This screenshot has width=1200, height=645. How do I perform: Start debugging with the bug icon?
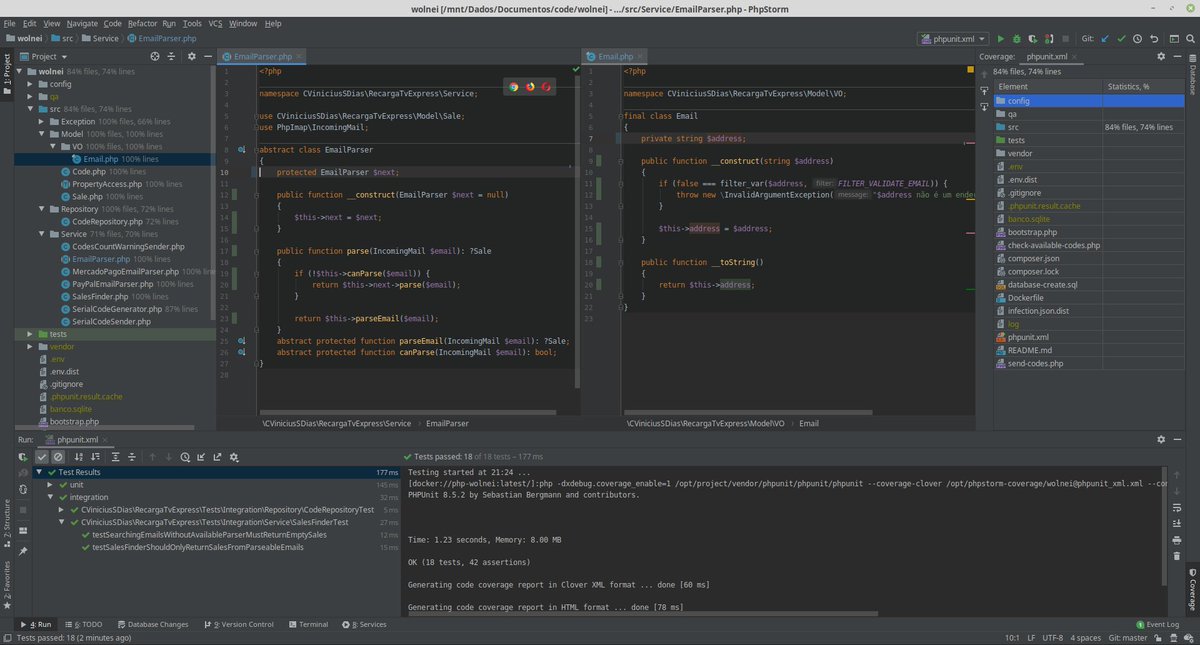point(1016,39)
